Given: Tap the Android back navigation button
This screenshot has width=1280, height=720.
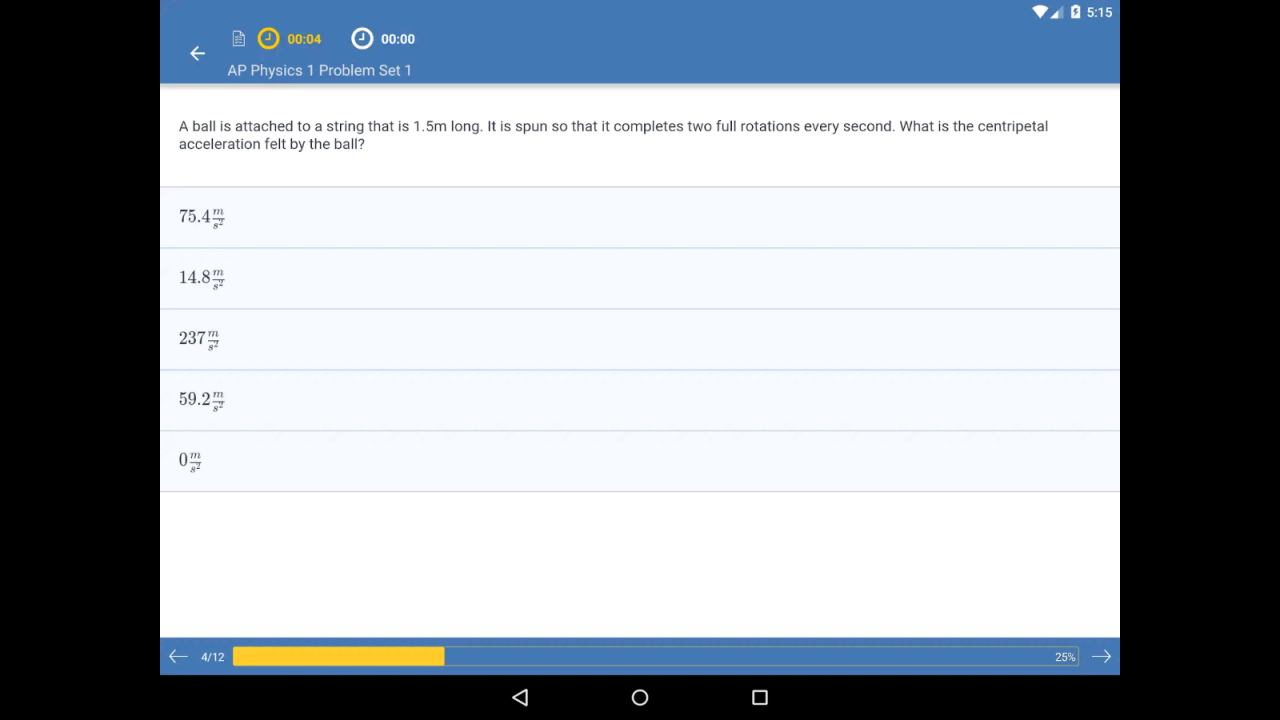Looking at the screenshot, I should pyautogui.click(x=520, y=697).
